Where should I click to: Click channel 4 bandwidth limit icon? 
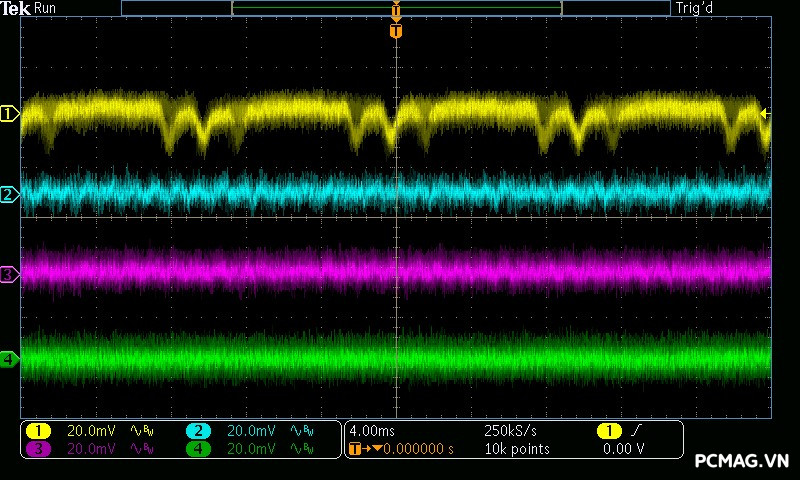301,449
